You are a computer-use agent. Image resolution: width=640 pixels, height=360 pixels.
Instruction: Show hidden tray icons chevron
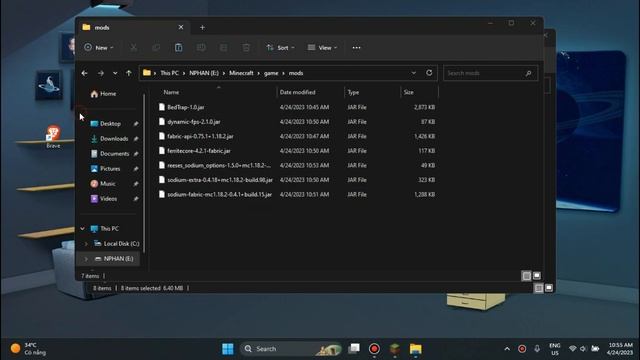(507, 349)
